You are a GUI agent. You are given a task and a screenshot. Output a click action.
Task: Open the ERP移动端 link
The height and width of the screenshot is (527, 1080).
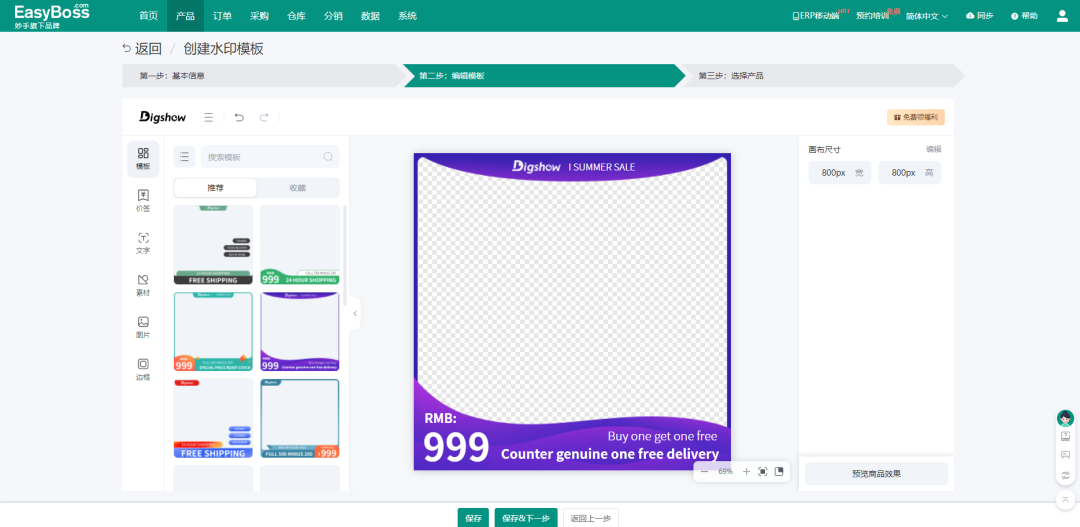point(816,16)
